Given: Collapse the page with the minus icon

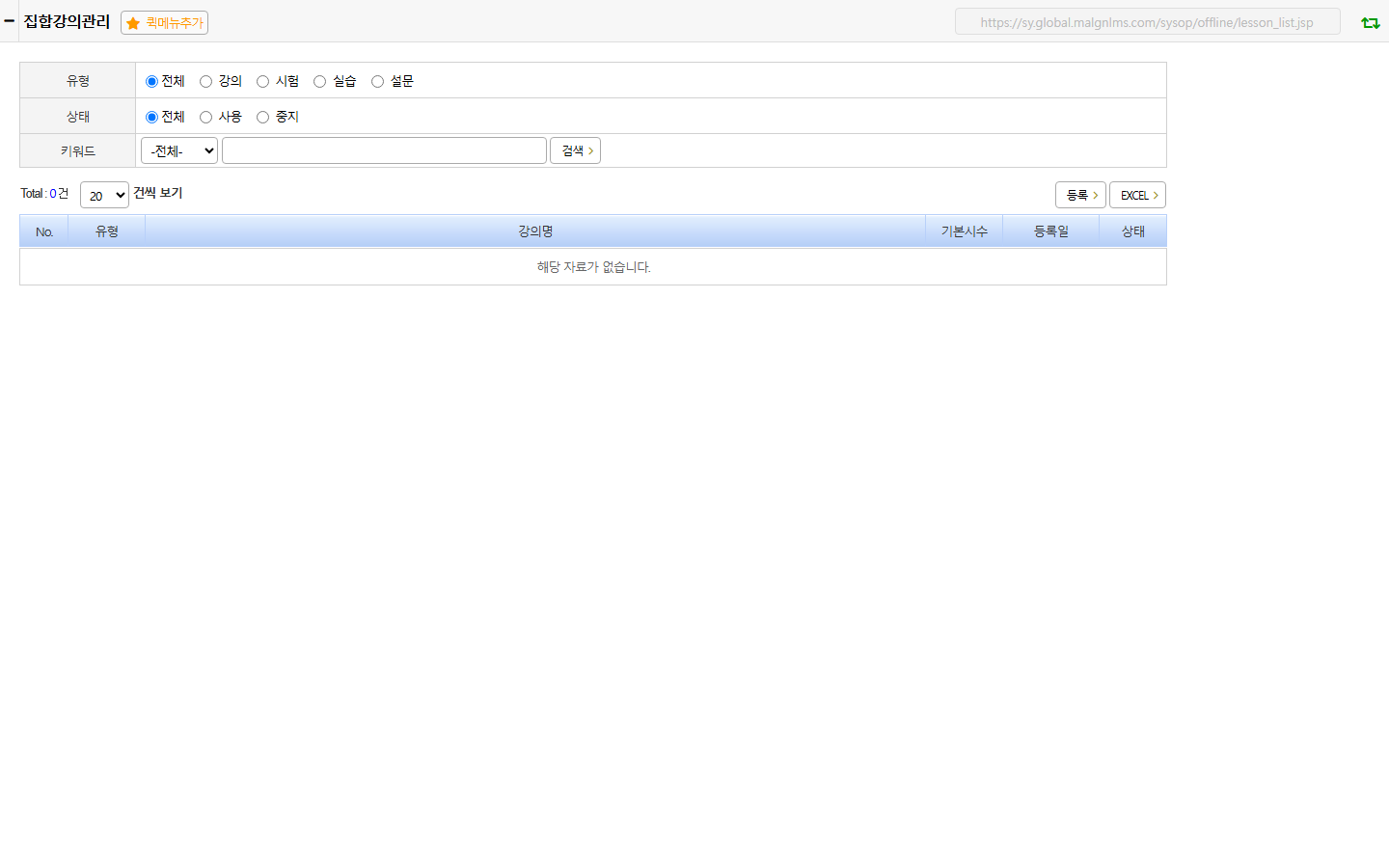Looking at the screenshot, I should pyautogui.click(x=9, y=20).
